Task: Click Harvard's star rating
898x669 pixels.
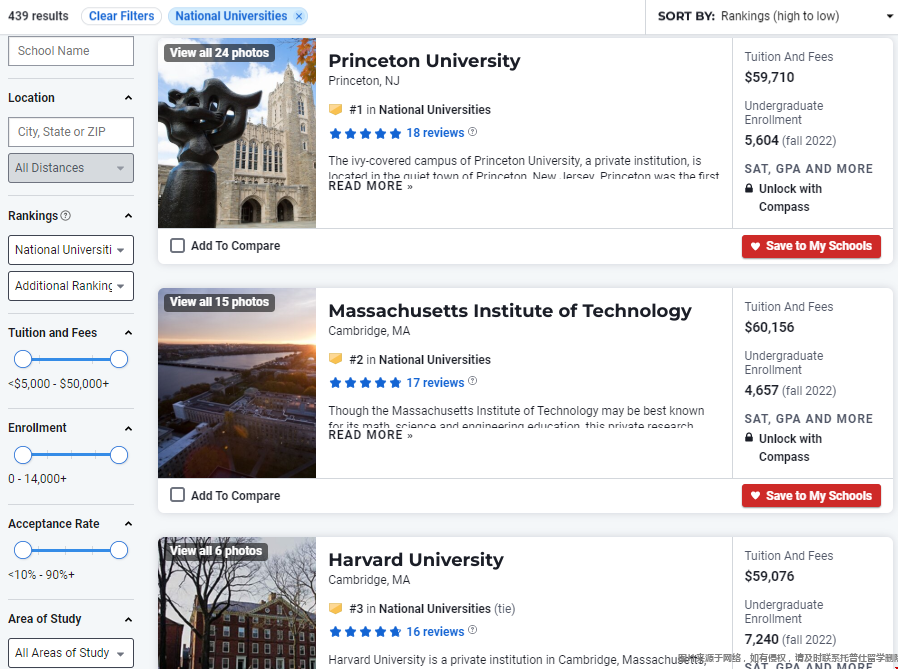Action: 365,632
